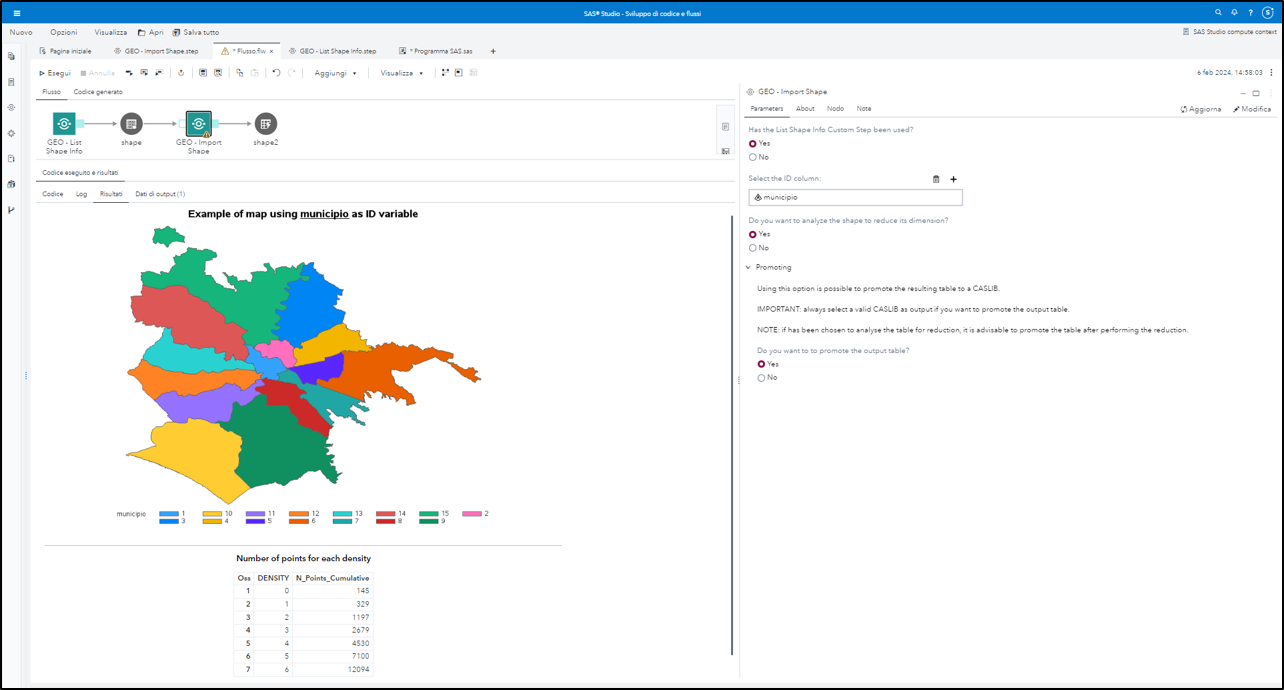
Task: Select No to promote output table
Action: point(761,378)
